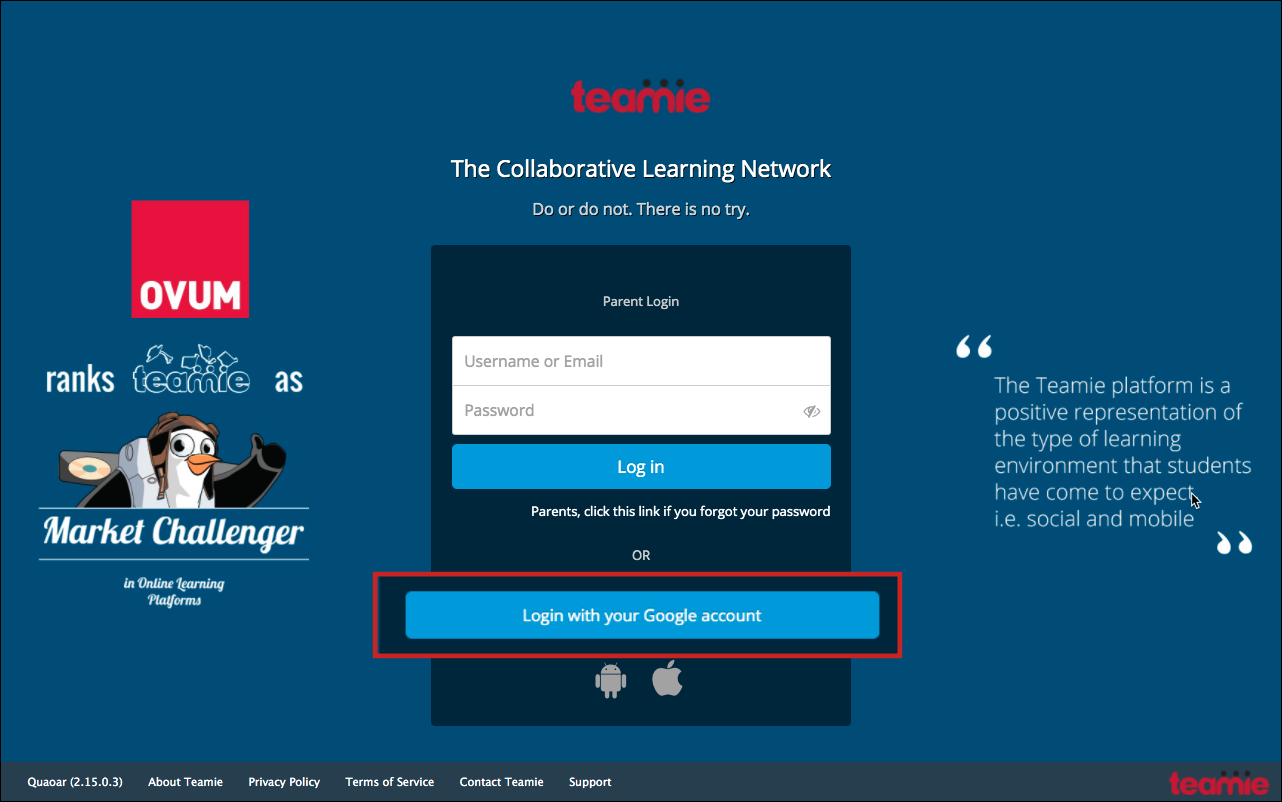Click the Teamie logo at the top
Screen dimensions: 1282x802
click(640, 95)
